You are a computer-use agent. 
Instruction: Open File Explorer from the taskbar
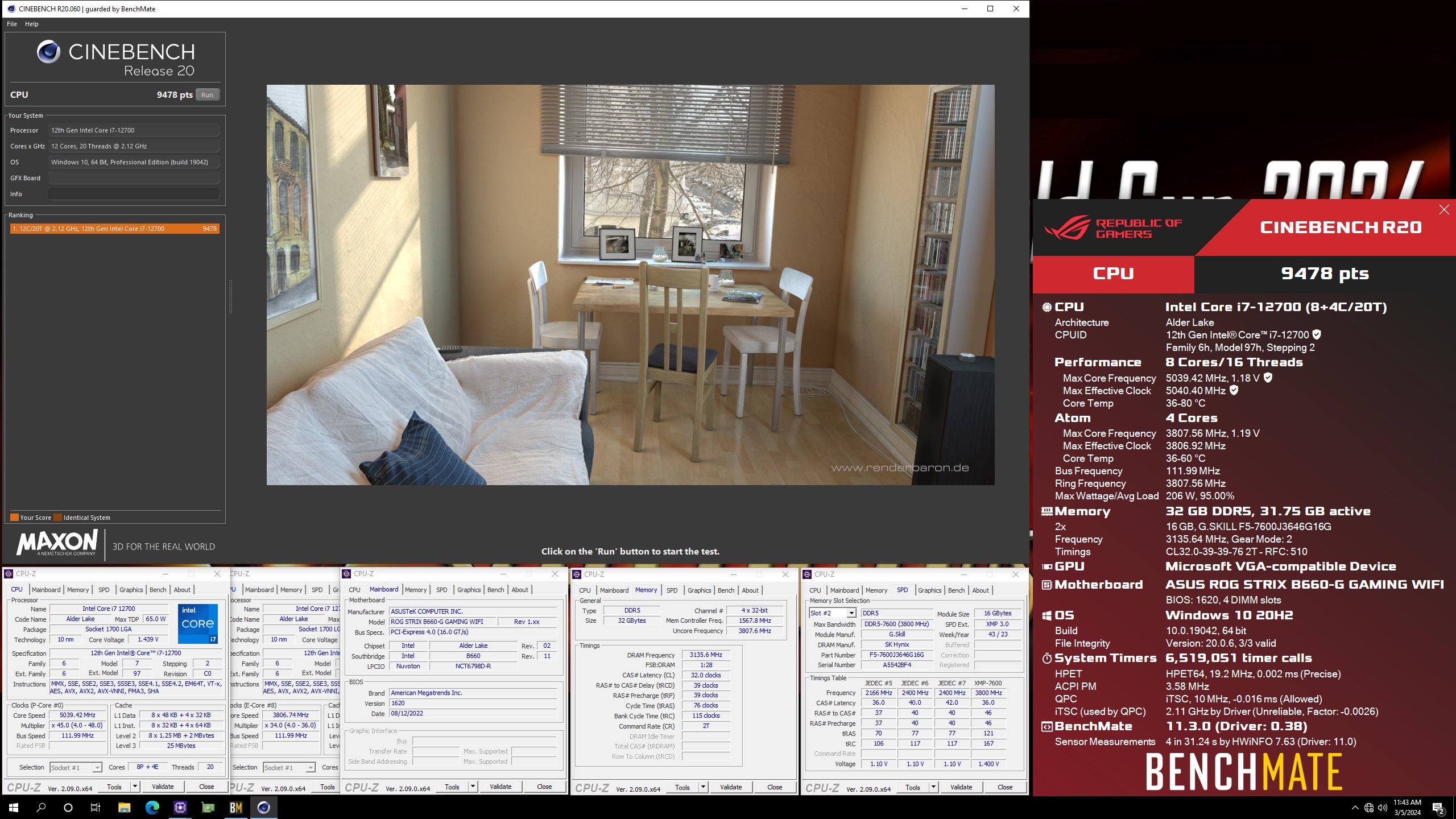124,807
